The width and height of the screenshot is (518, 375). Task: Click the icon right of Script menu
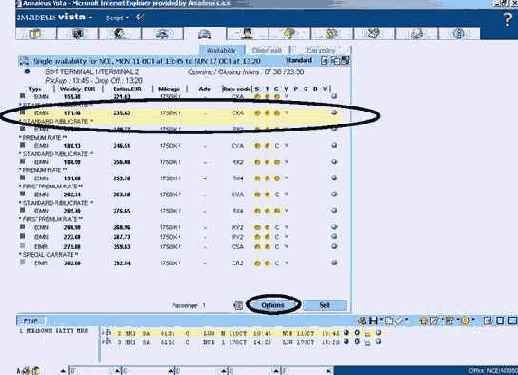pos(140,18)
